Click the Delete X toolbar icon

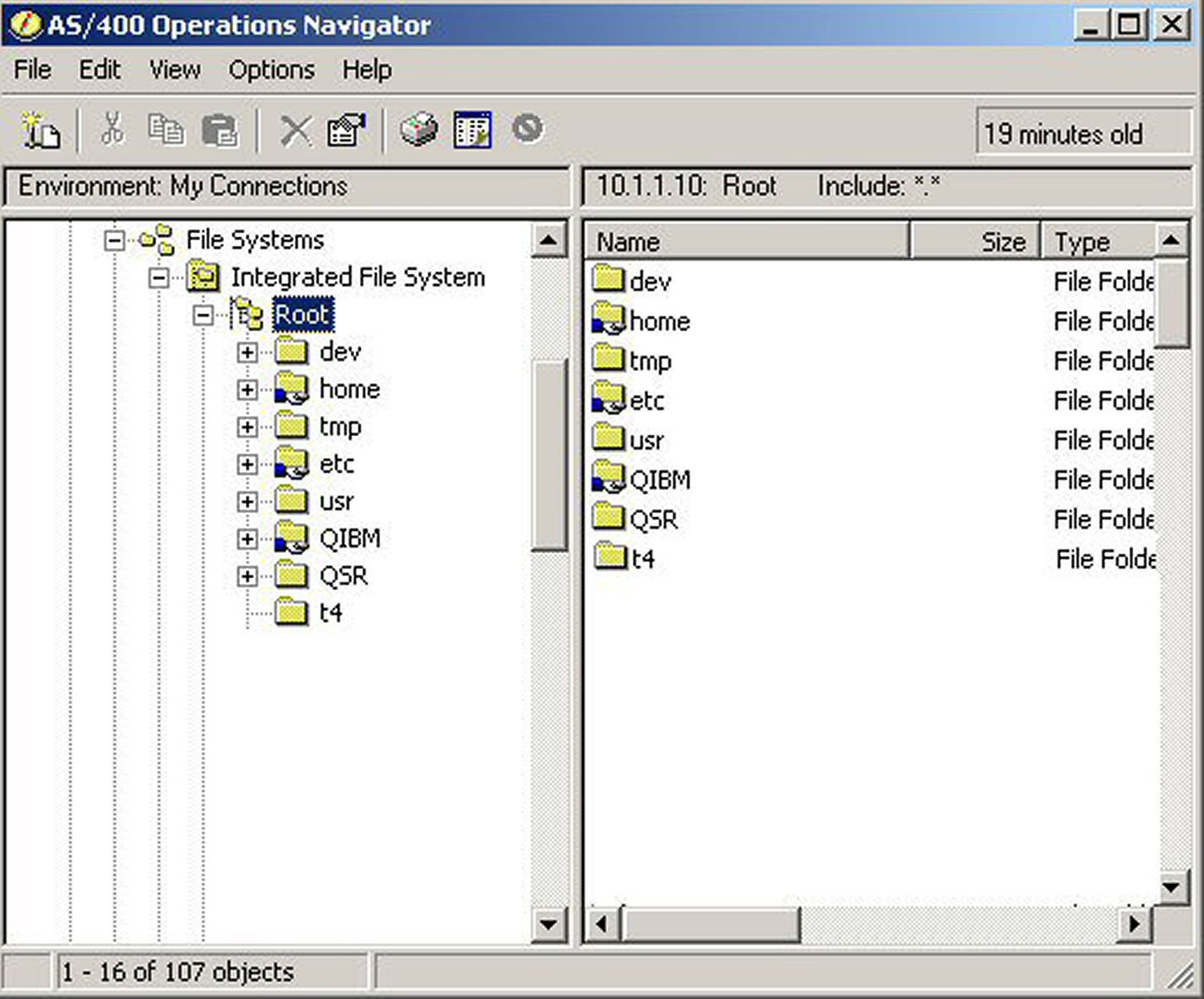coord(296,131)
